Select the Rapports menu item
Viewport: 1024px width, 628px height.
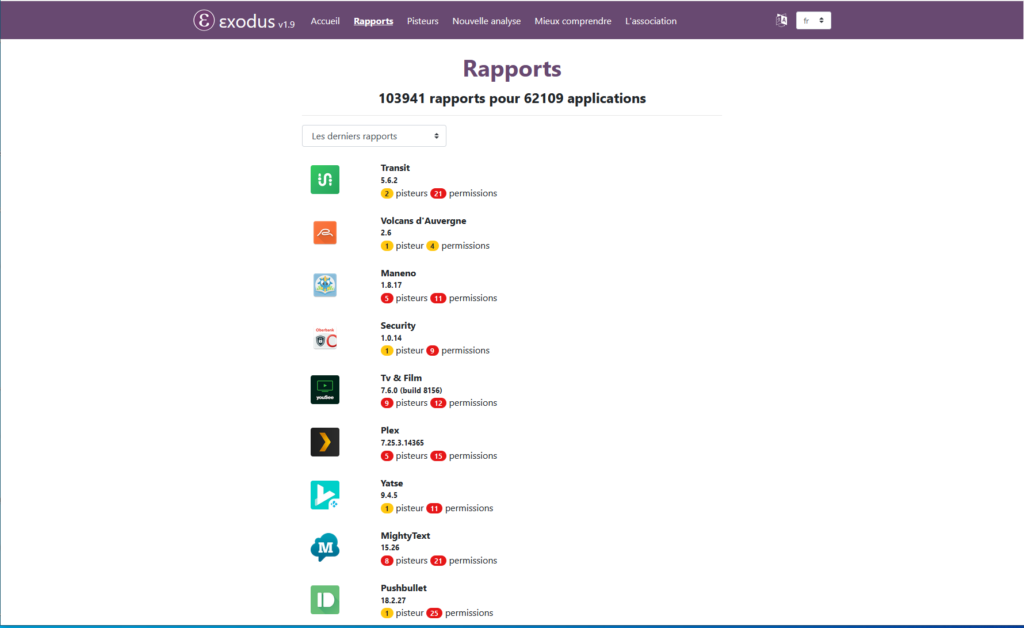(374, 21)
